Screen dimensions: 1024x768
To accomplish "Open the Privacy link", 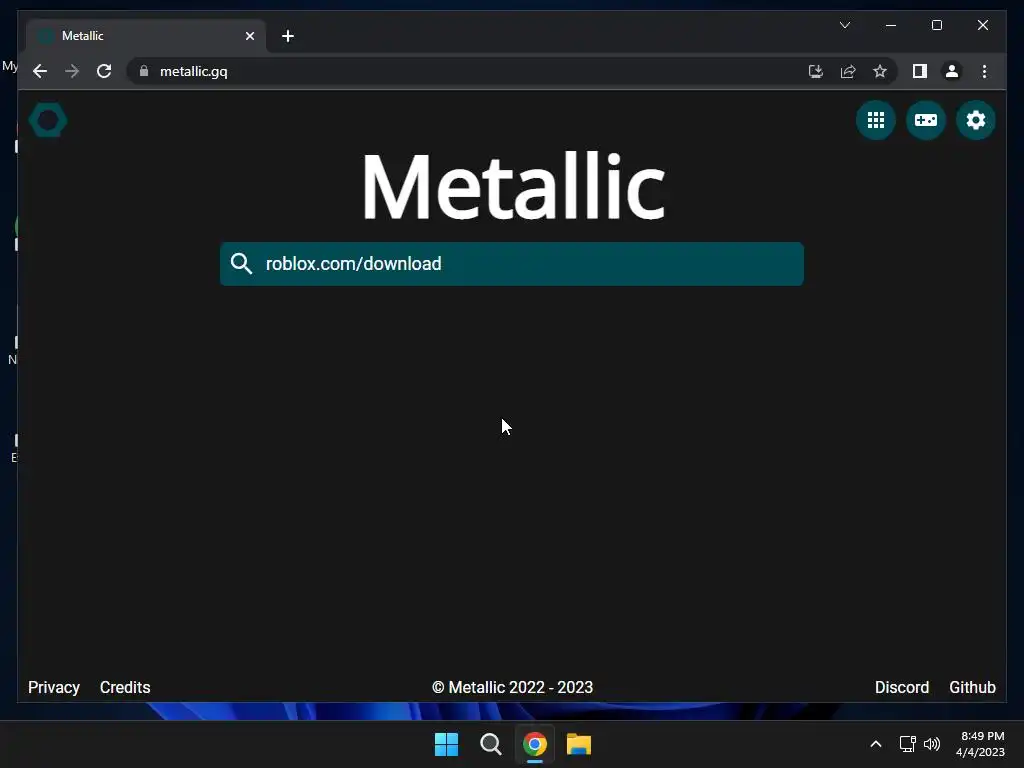I will click(54, 687).
